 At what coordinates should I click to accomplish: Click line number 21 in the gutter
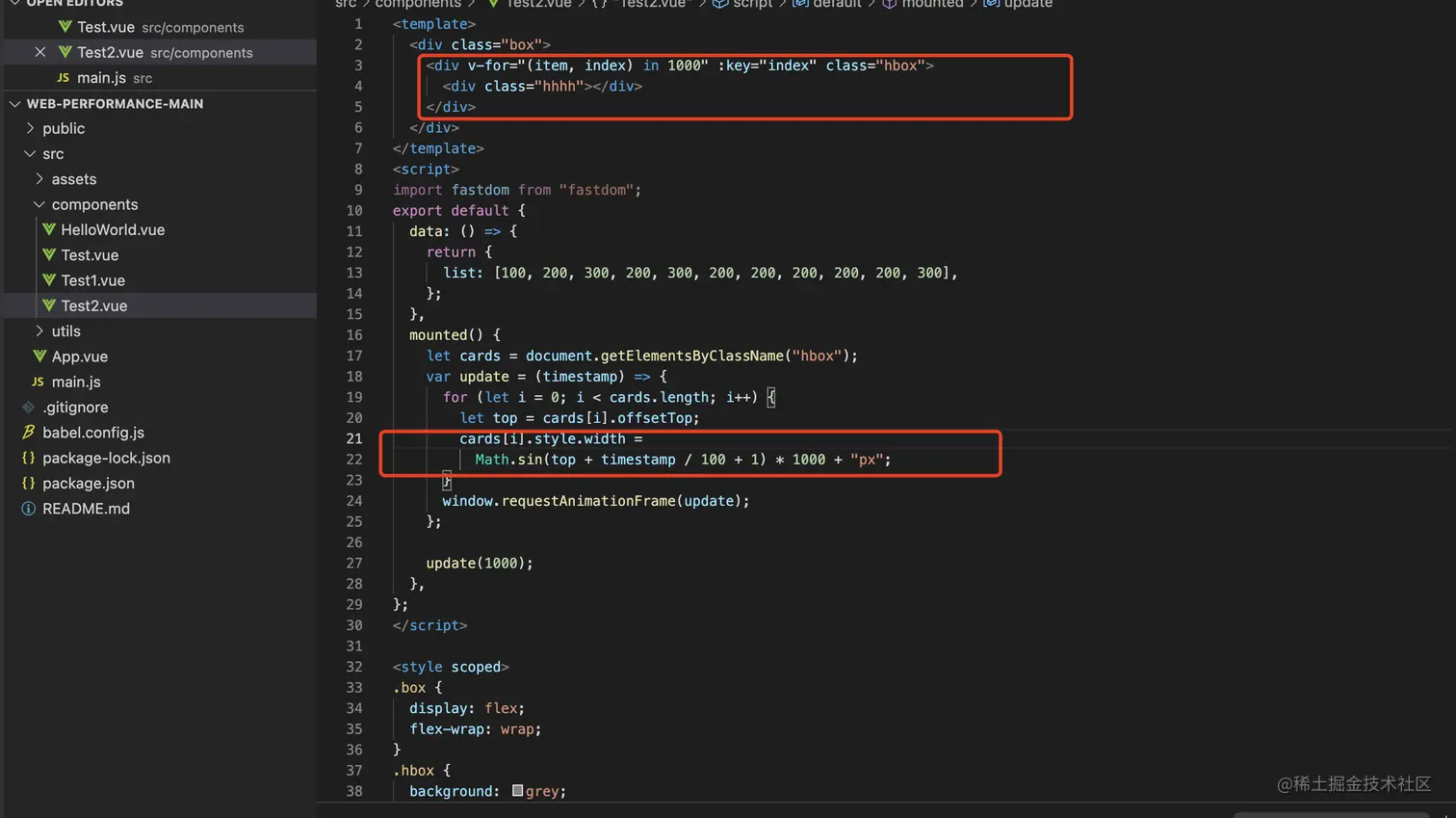point(353,438)
